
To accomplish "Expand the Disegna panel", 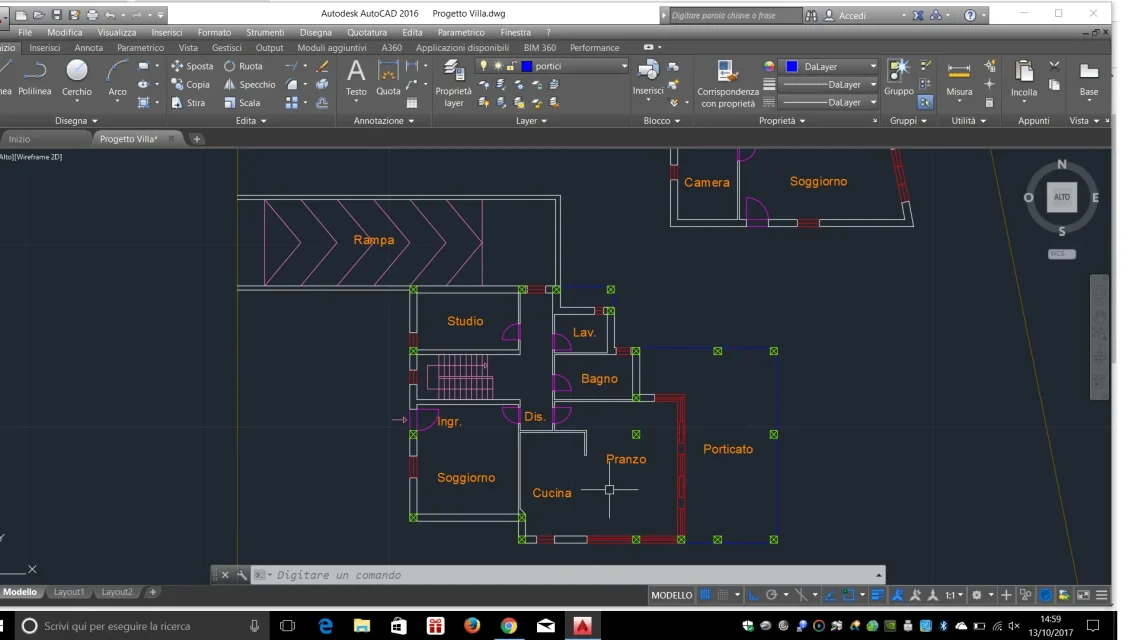I will click(x=76, y=120).
